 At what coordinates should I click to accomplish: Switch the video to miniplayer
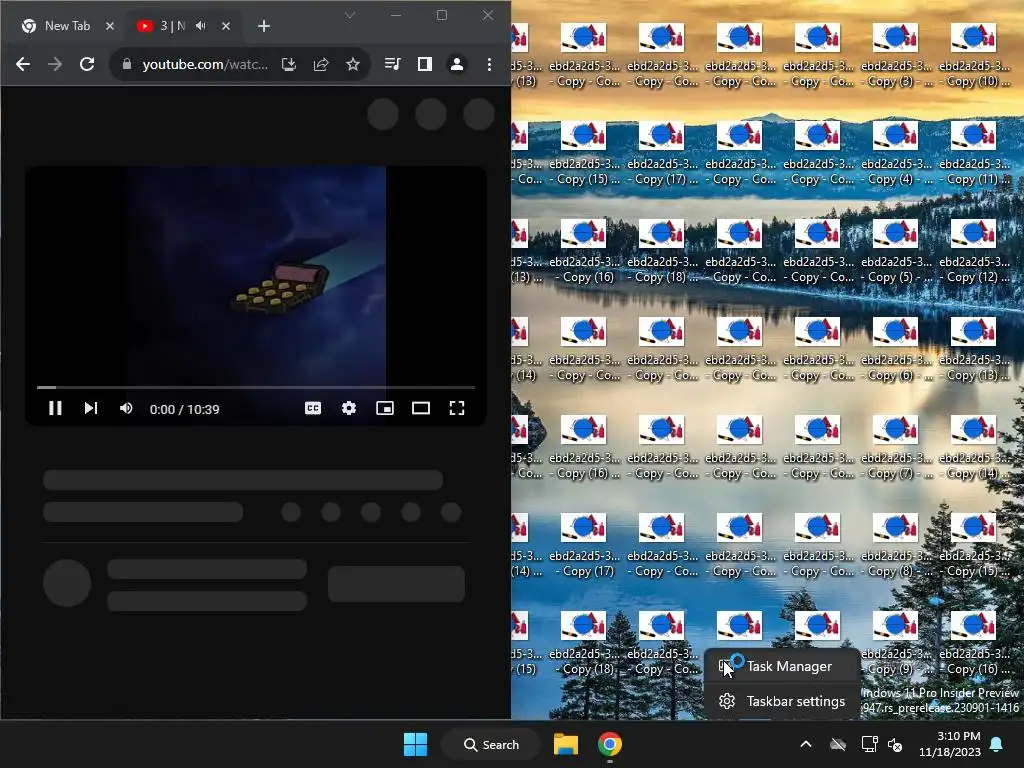pos(385,408)
